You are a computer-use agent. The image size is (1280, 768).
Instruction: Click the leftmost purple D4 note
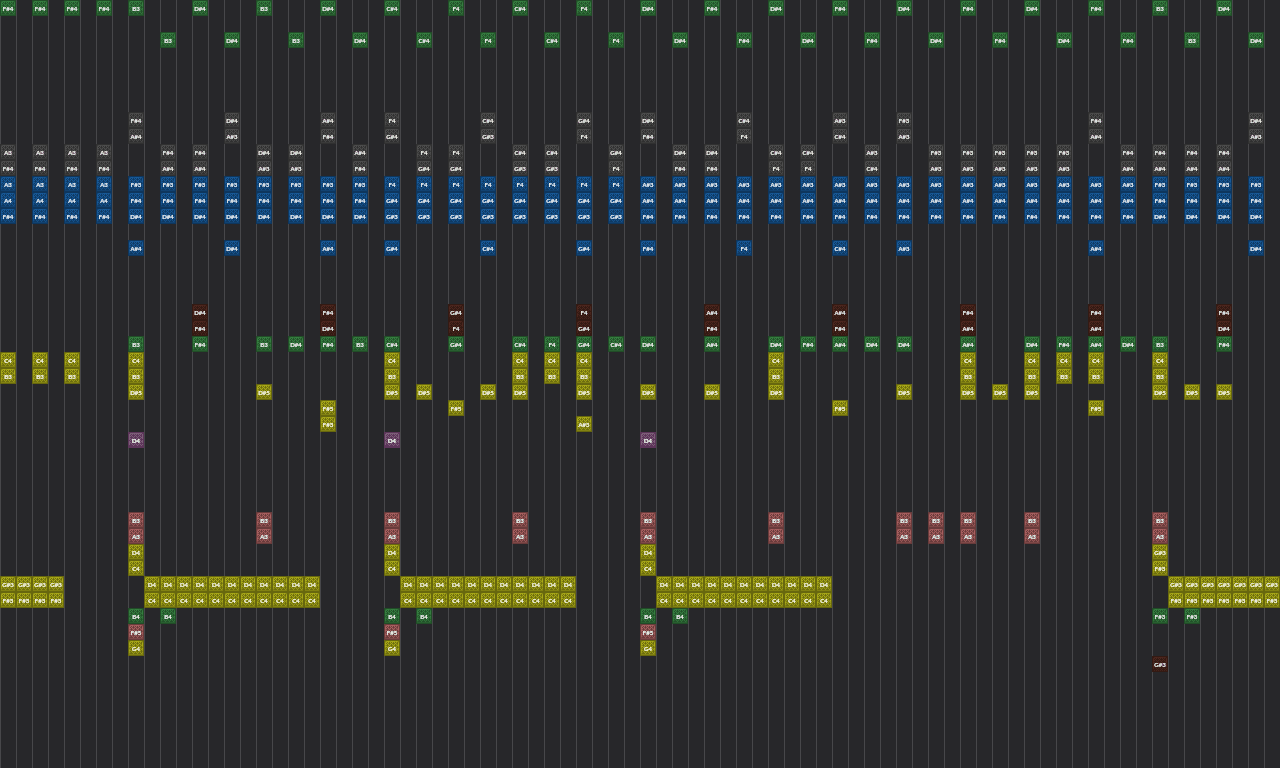136,440
